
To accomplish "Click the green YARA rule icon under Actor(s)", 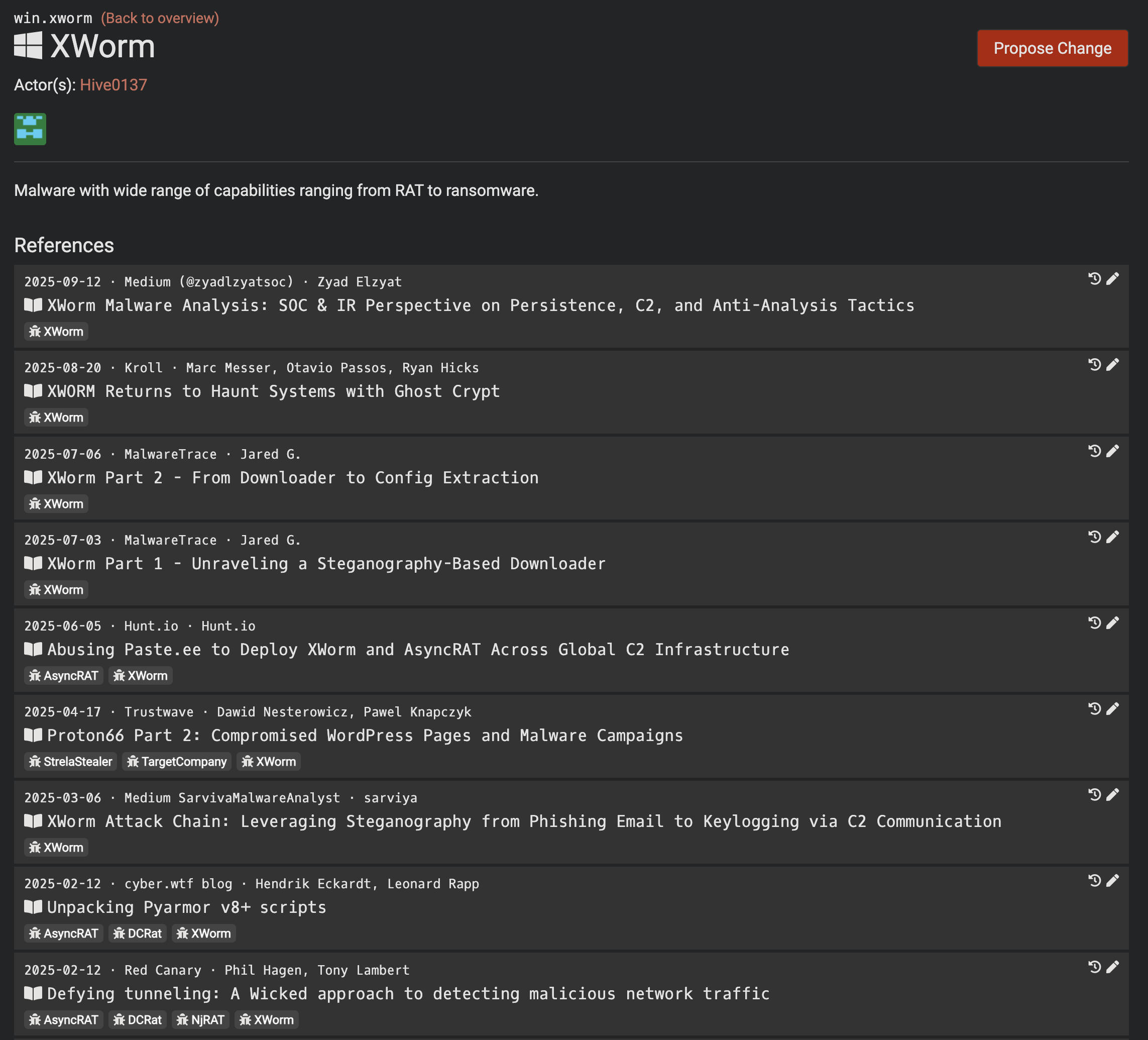I will [30, 129].
